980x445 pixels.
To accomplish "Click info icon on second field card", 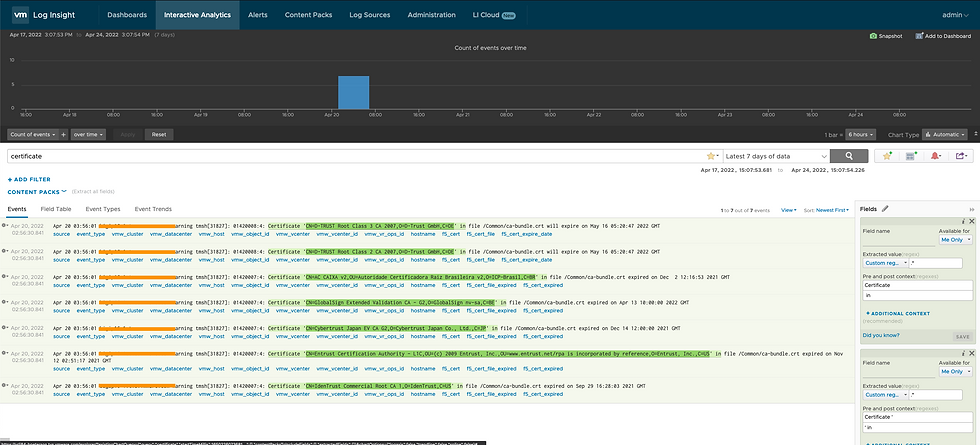I will (x=963, y=353).
